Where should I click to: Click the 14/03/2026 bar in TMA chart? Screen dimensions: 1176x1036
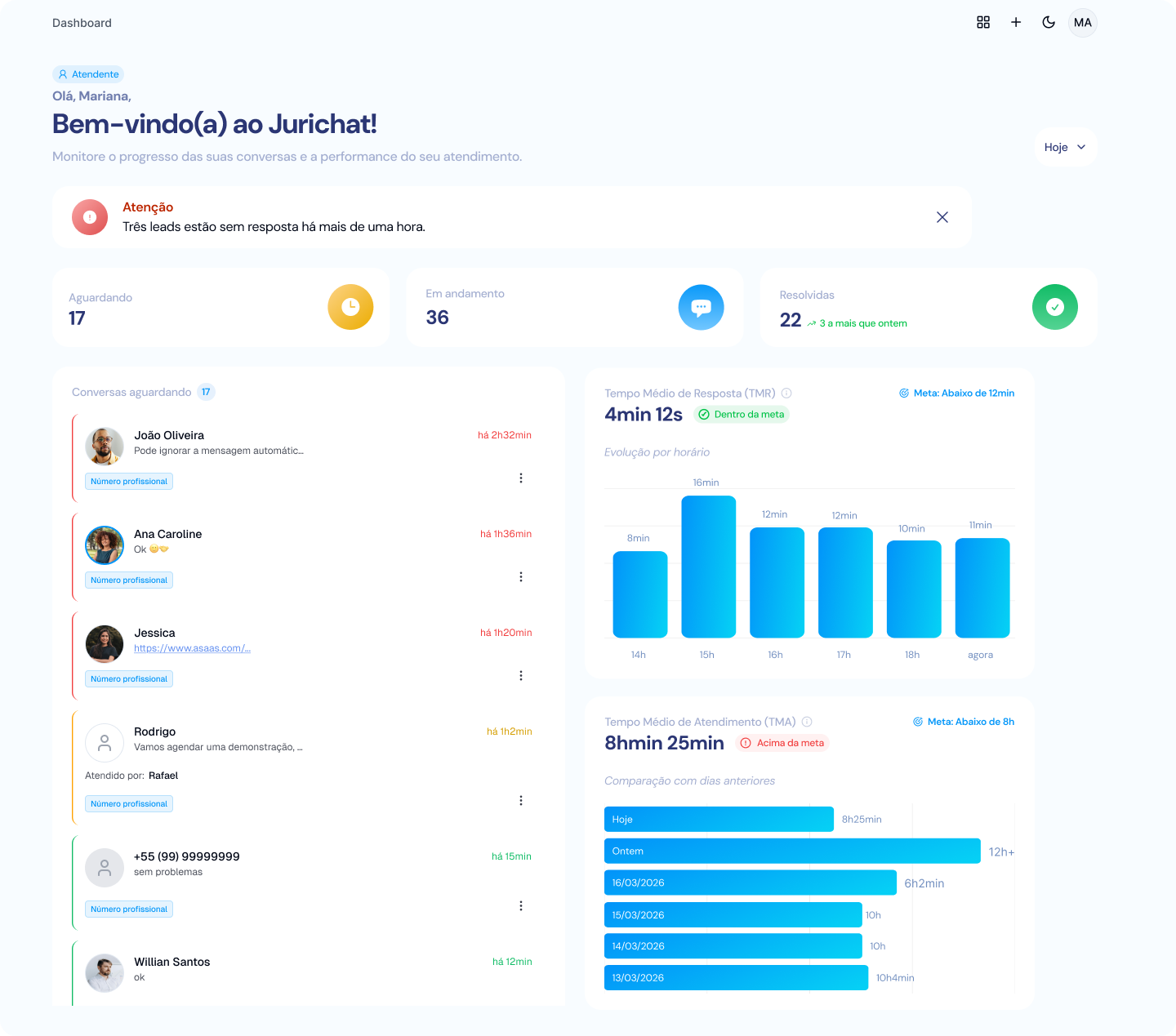733,946
